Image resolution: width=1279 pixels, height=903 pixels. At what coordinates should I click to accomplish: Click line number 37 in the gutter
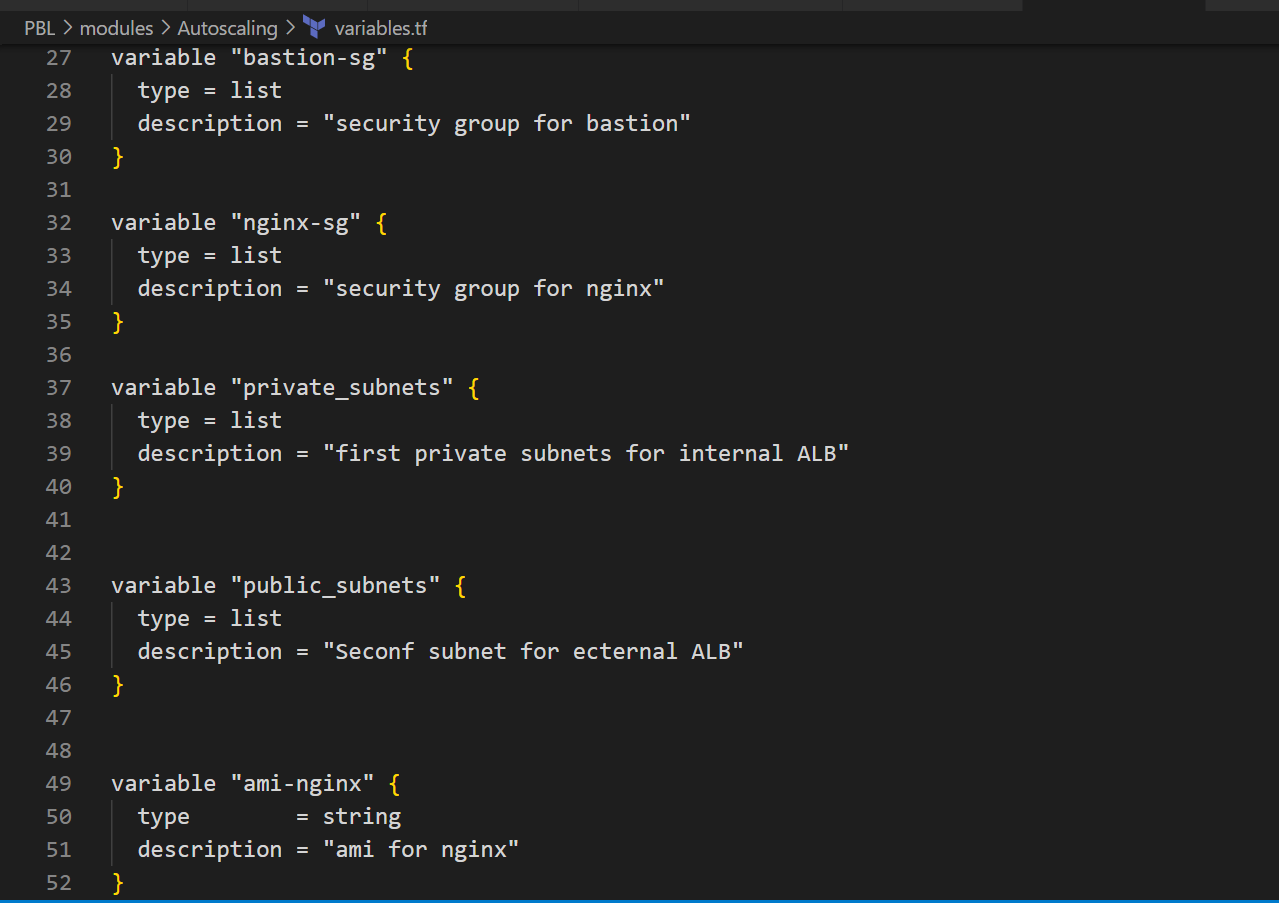tap(58, 387)
